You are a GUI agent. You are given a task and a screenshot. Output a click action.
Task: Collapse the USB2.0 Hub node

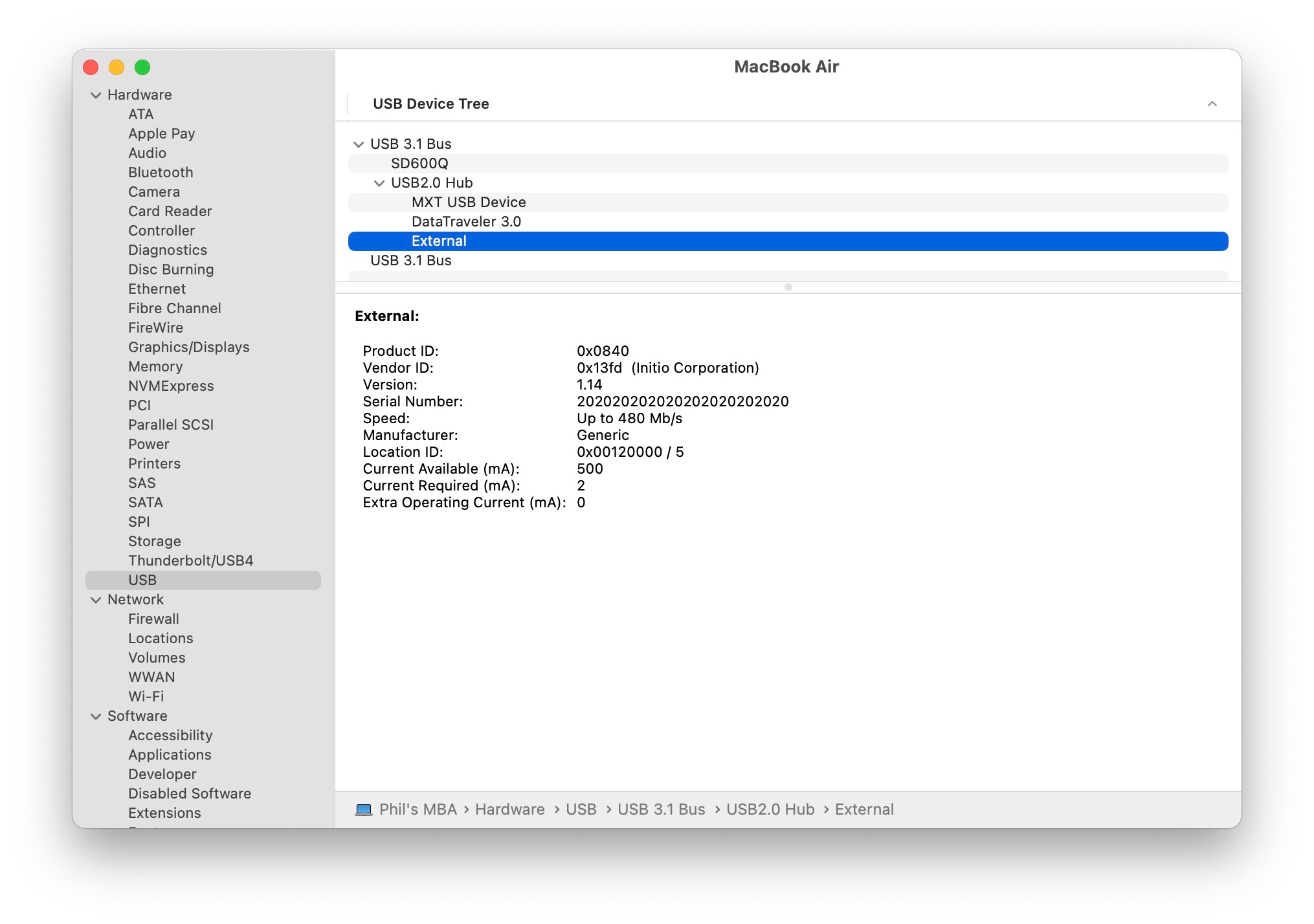(x=379, y=183)
